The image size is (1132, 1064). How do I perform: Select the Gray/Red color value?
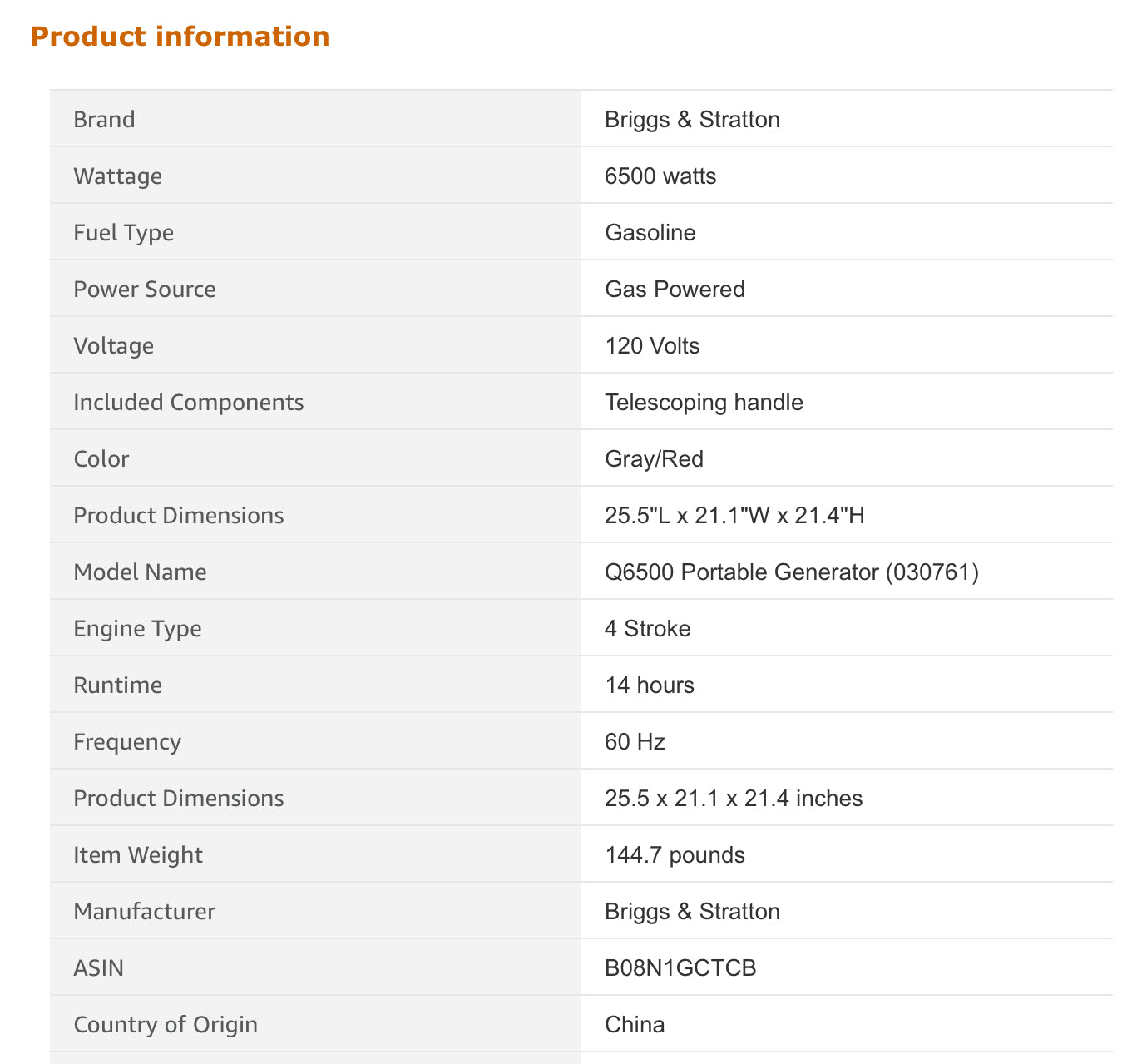pos(654,459)
